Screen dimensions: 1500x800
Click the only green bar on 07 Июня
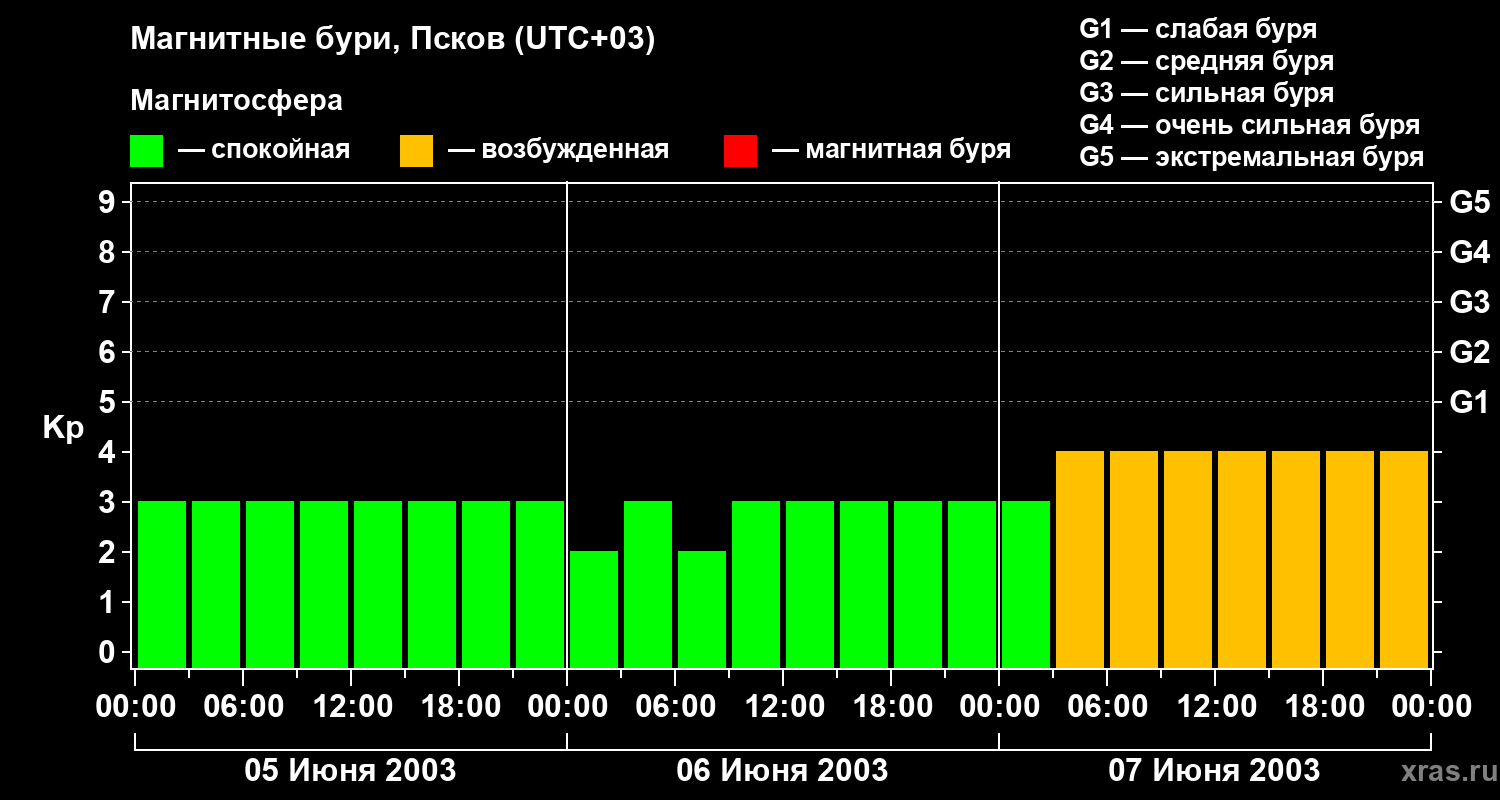click(x=1026, y=584)
